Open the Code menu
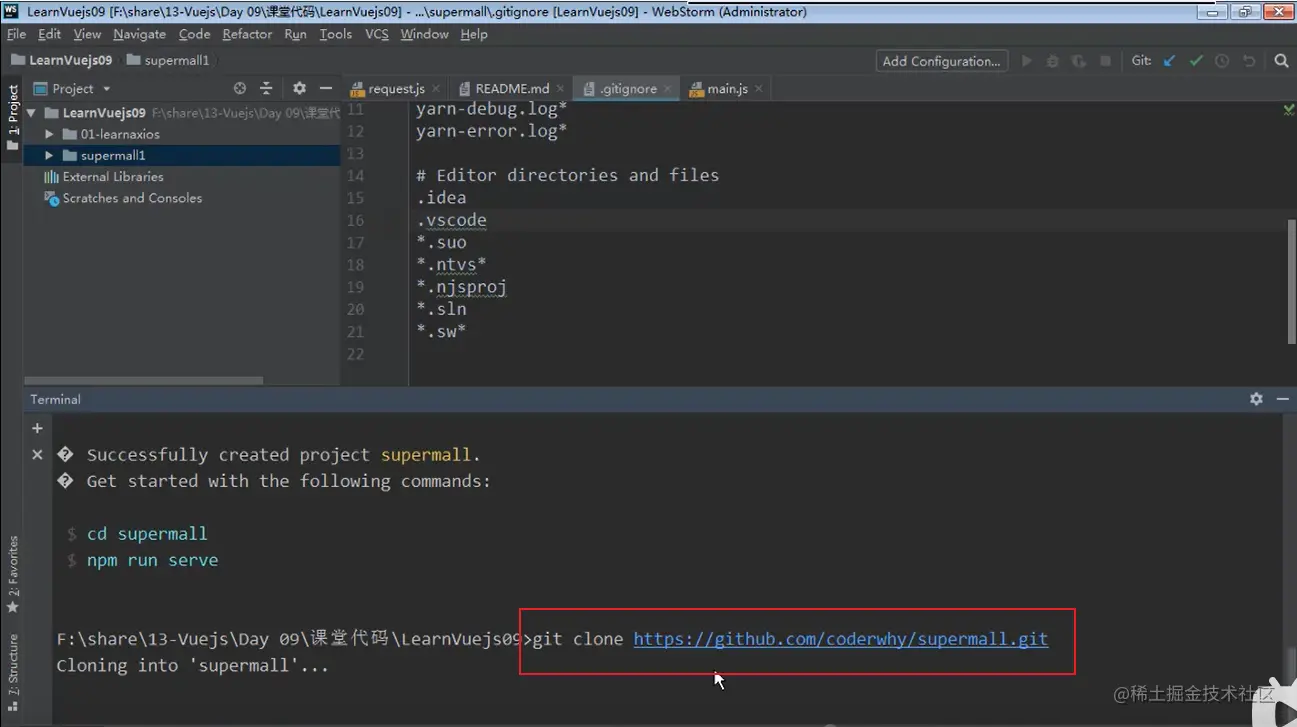The height and width of the screenshot is (727, 1297). point(194,34)
